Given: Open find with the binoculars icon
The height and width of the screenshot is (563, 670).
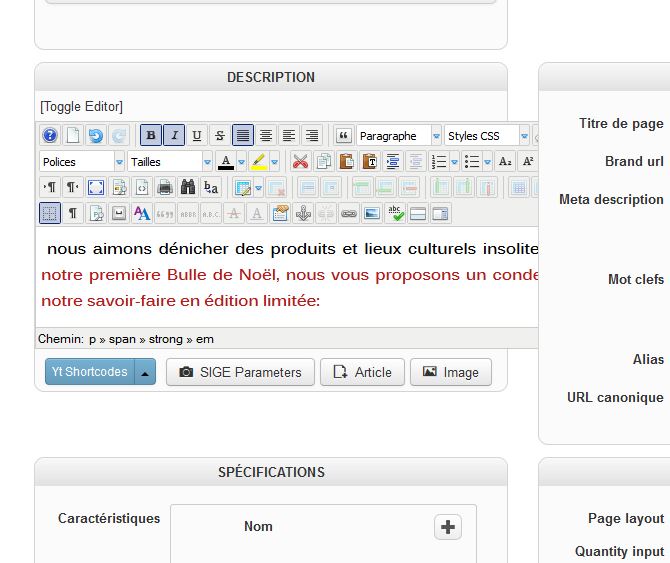Looking at the screenshot, I should tap(188, 188).
